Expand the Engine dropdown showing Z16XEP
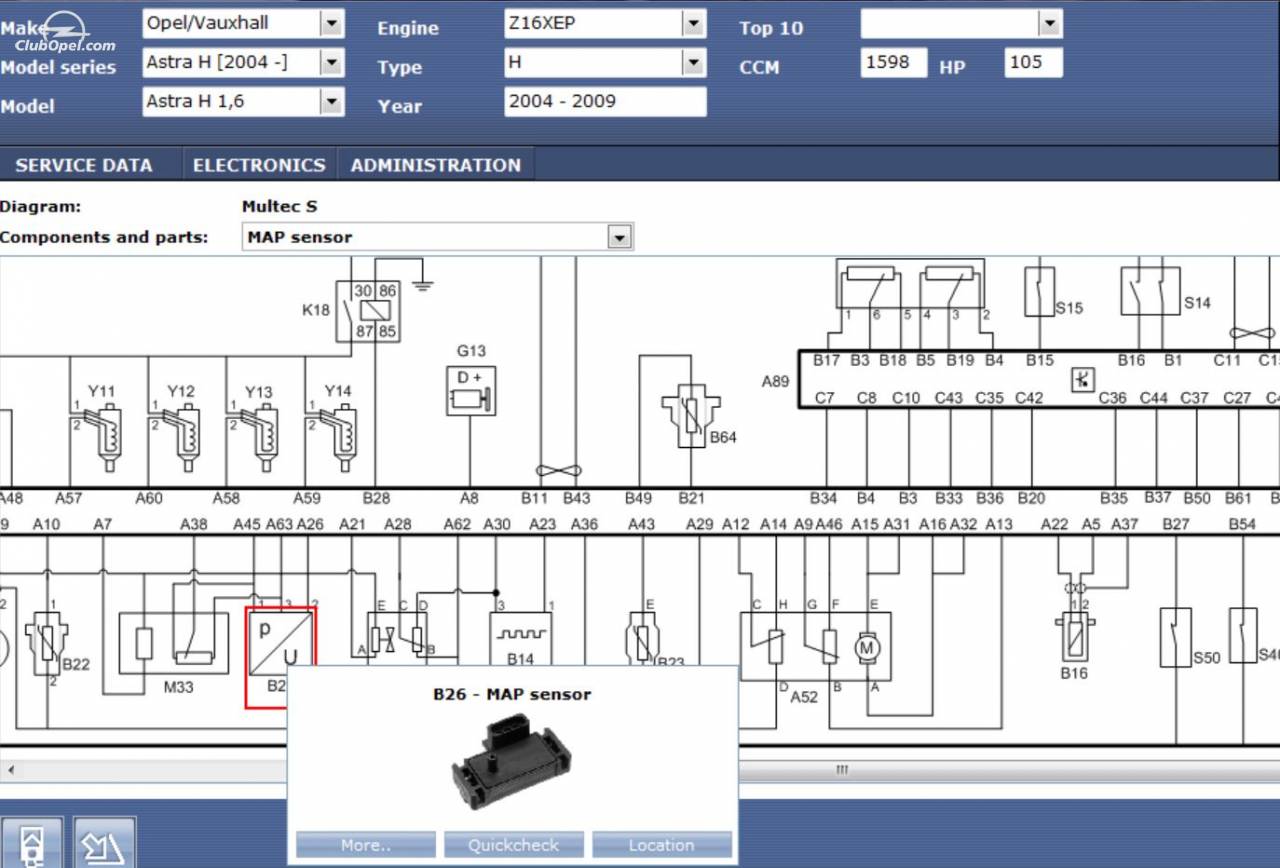Image resolution: width=1280 pixels, height=868 pixels. click(x=693, y=23)
